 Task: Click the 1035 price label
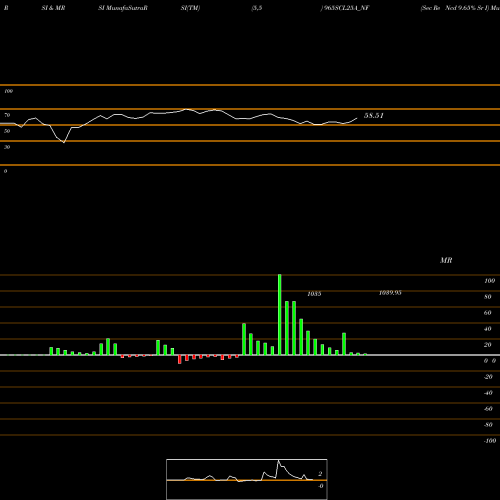tap(314, 294)
